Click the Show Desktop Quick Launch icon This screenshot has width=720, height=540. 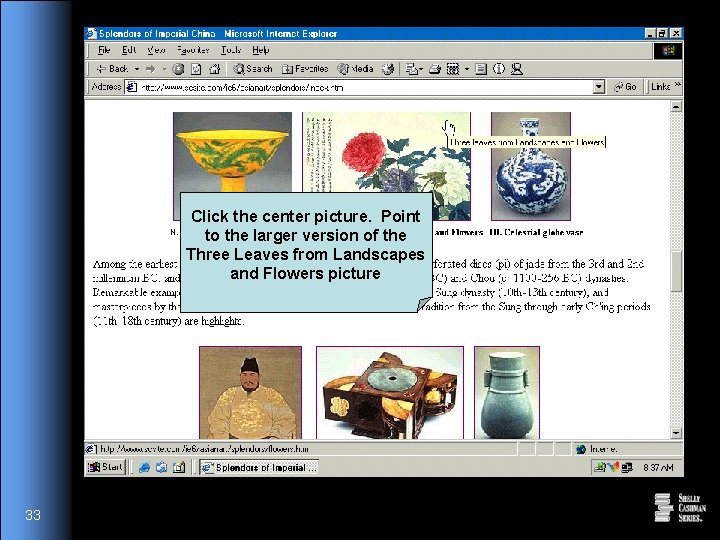point(179,467)
